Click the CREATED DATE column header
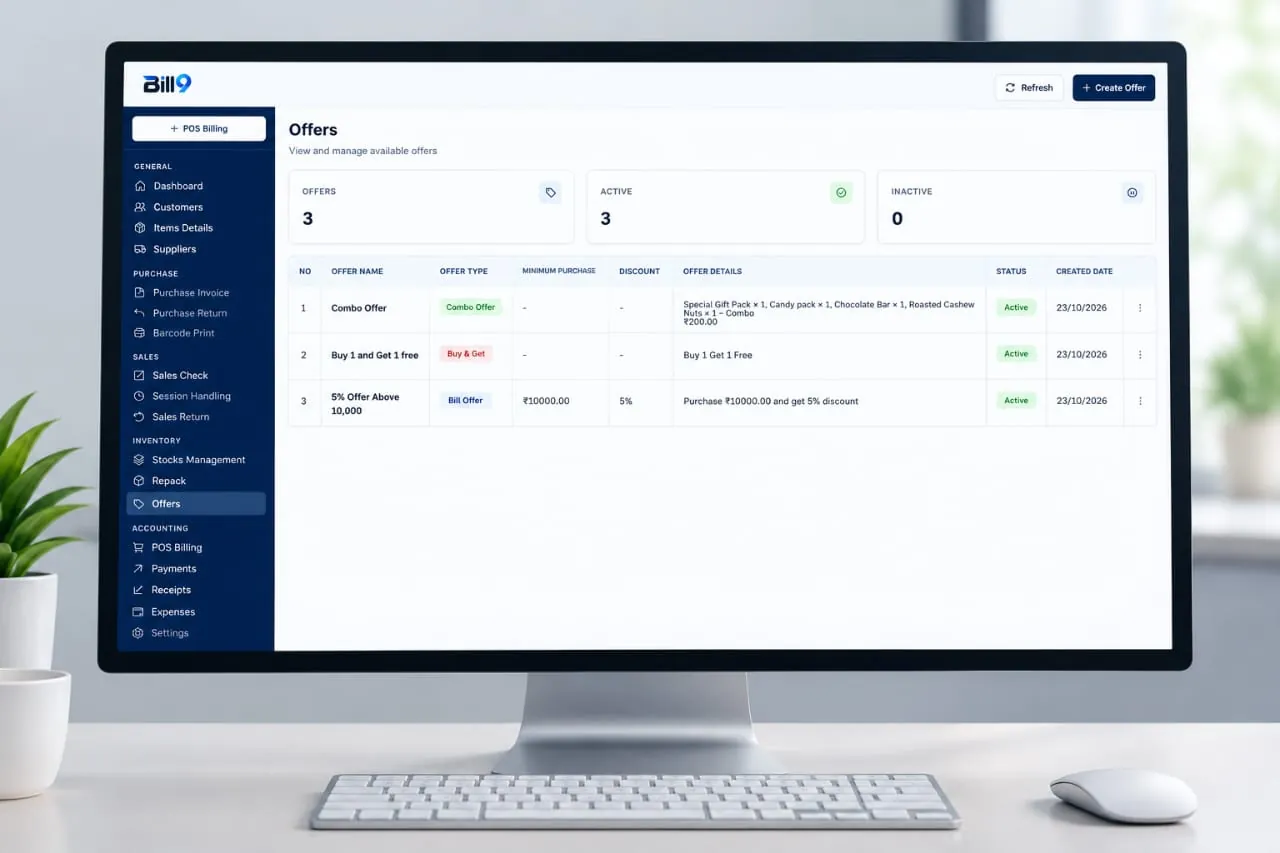This screenshot has width=1280, height=853. coord(1084,271)
